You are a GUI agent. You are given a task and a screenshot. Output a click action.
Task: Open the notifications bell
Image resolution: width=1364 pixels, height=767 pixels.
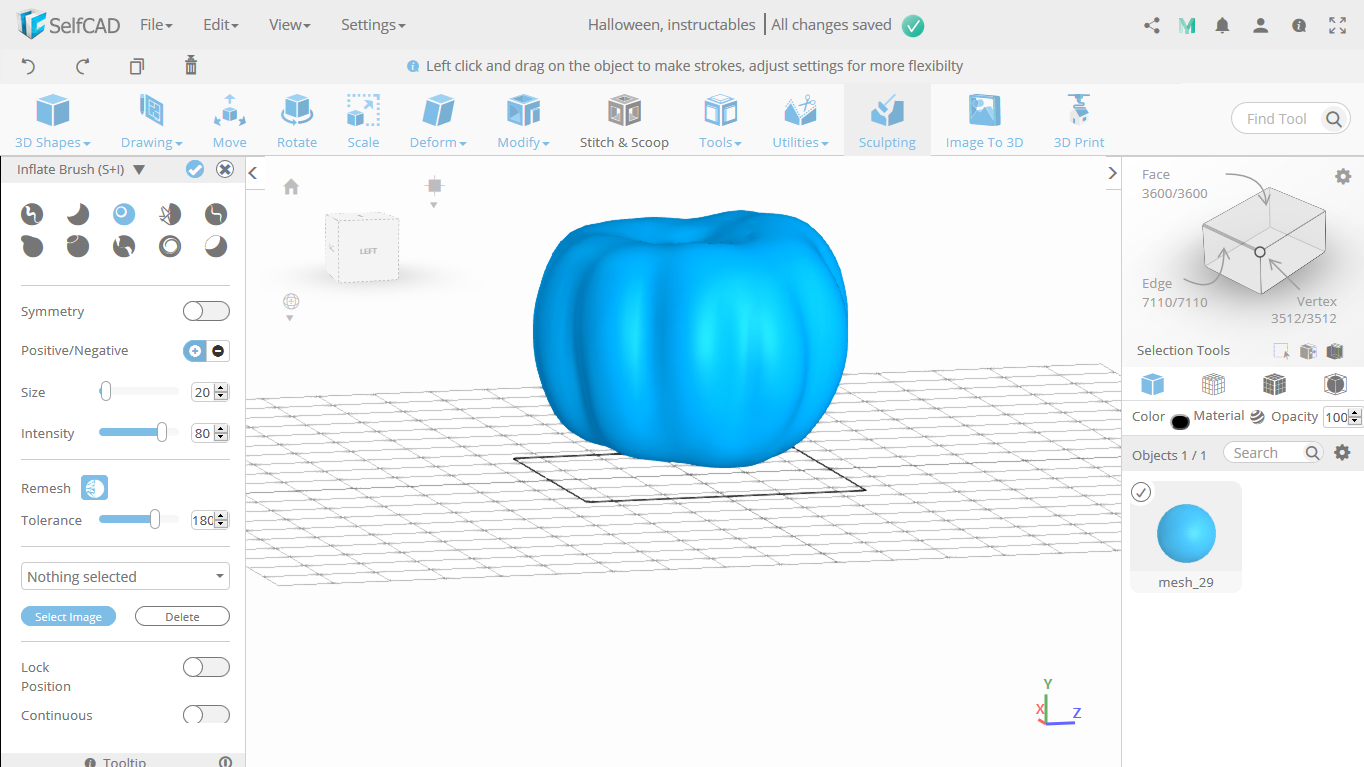[1222, 26]
